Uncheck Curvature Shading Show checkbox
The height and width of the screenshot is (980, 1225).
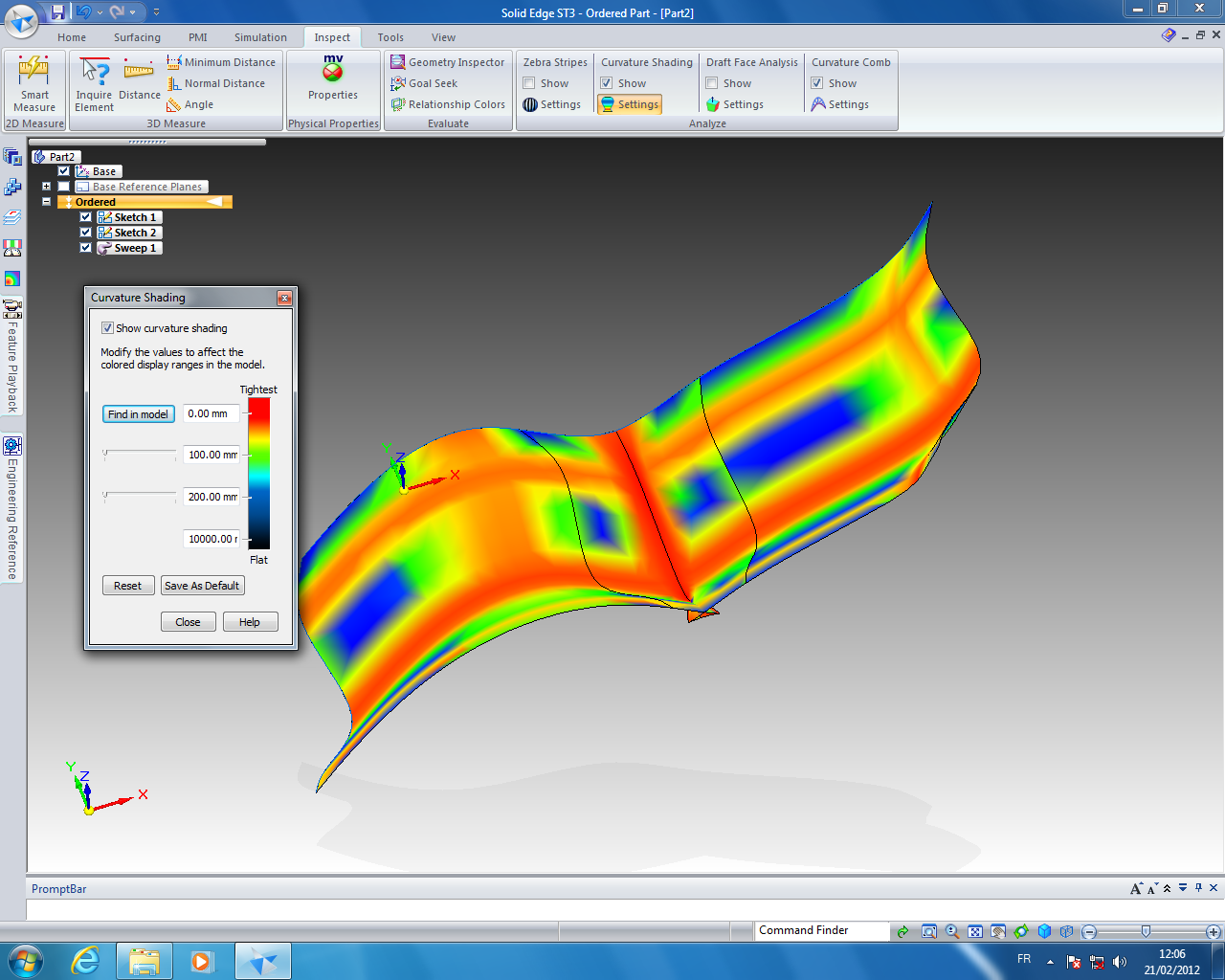pyautogui.click(x=607, y=83)
